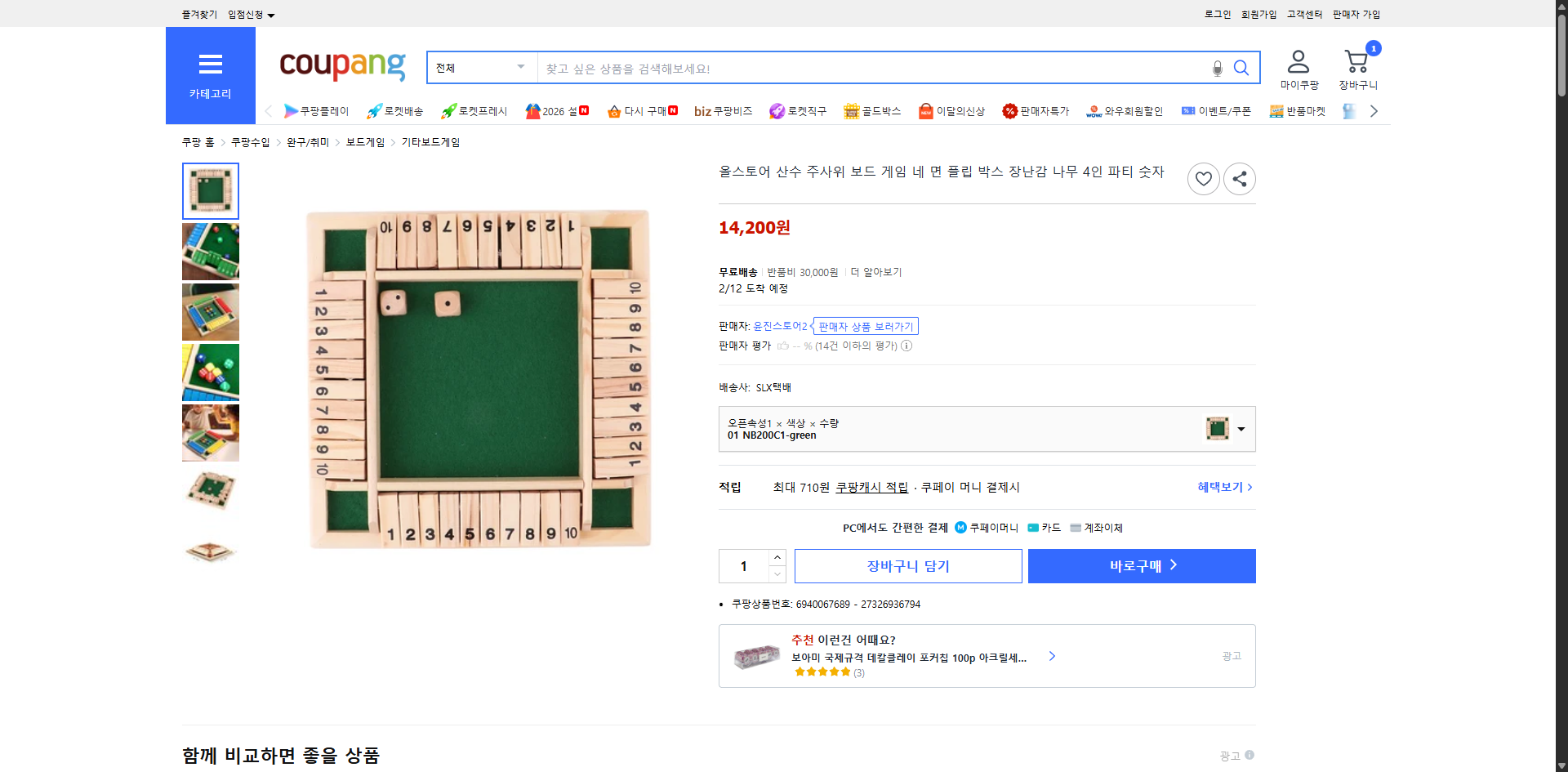The image size is (1568, 772).
Task: Open seller page via 윤진스토어2 link
Action: coord(778,325)
